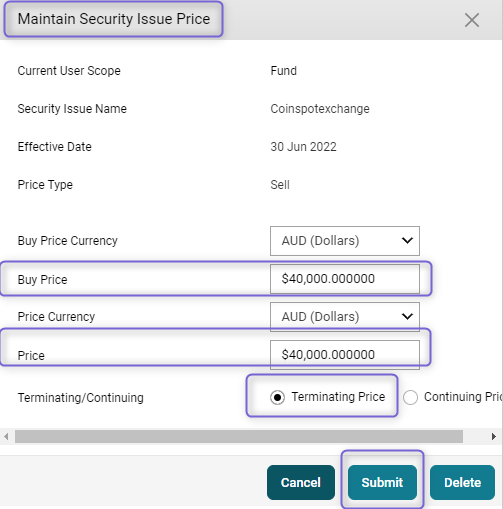The image size is (503, 509).
Task: Click the Fund user scope value
Action: [283, 71]
